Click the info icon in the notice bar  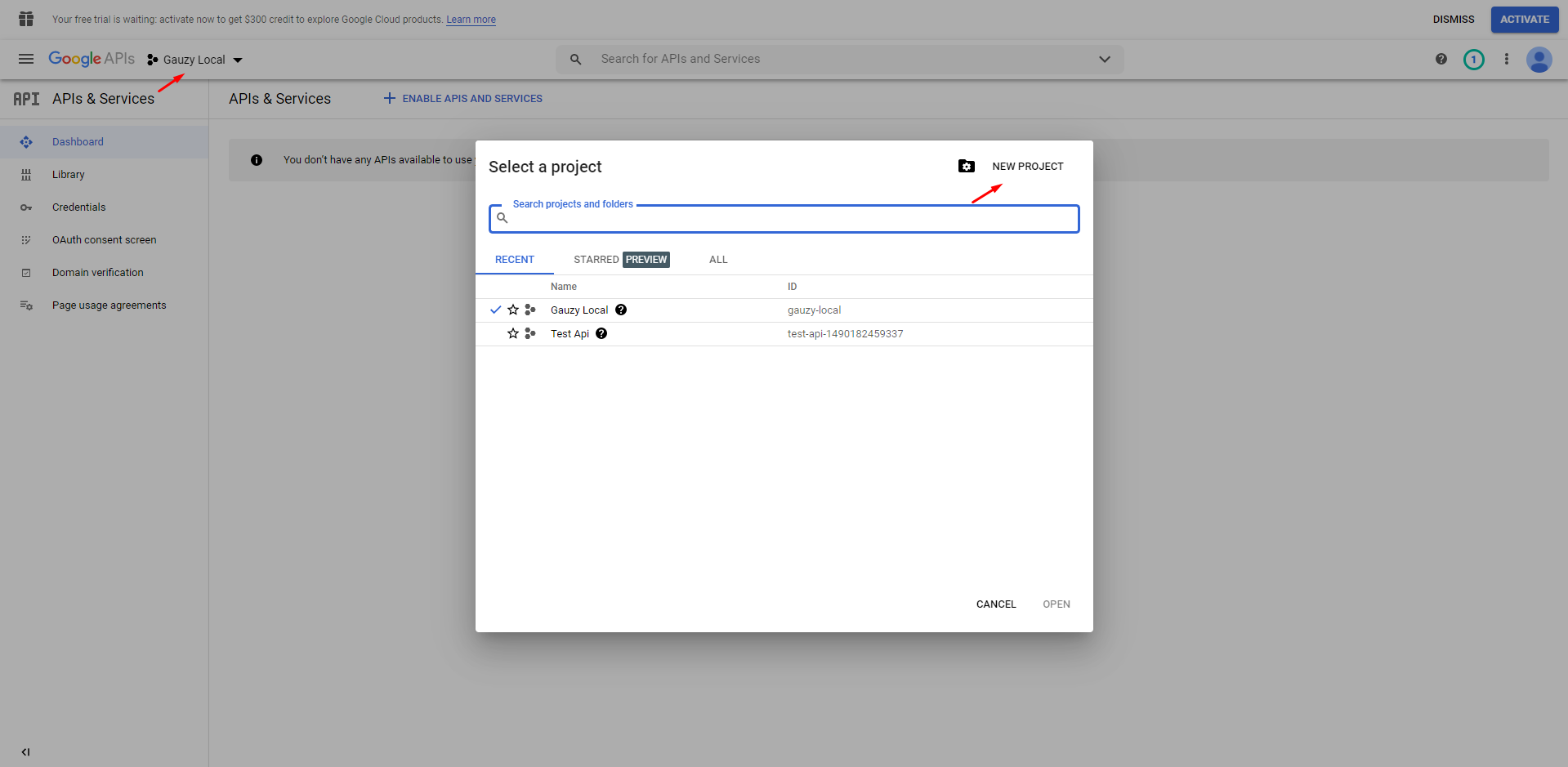[x=257, y=160]
